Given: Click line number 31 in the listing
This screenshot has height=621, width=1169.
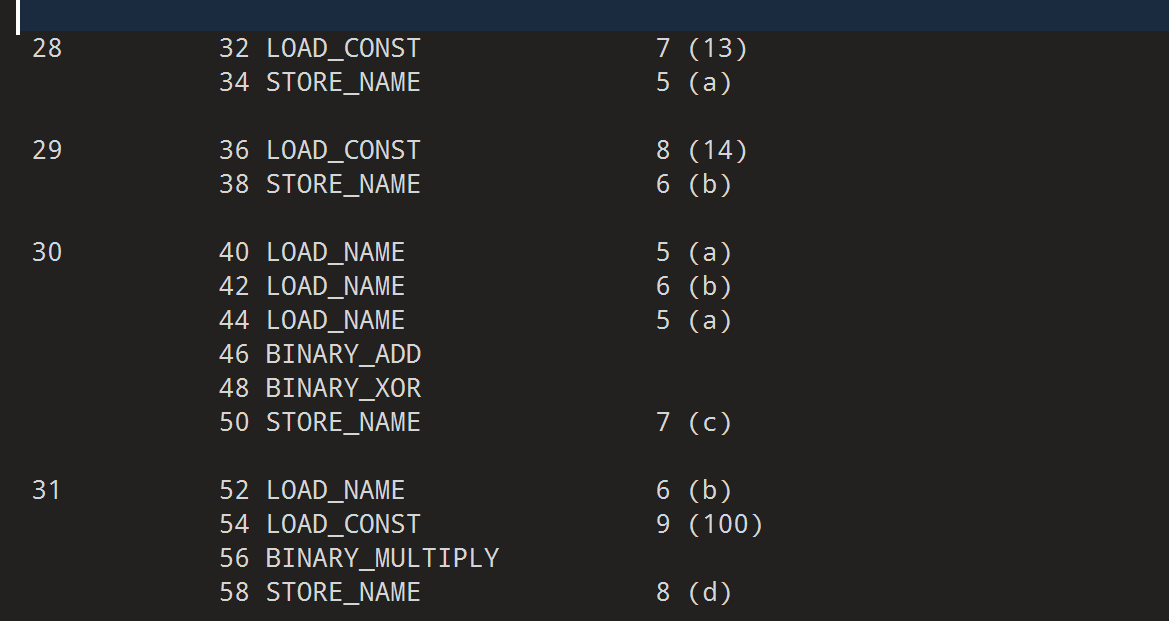Looking at the screenshot, I should coord(47,490).
